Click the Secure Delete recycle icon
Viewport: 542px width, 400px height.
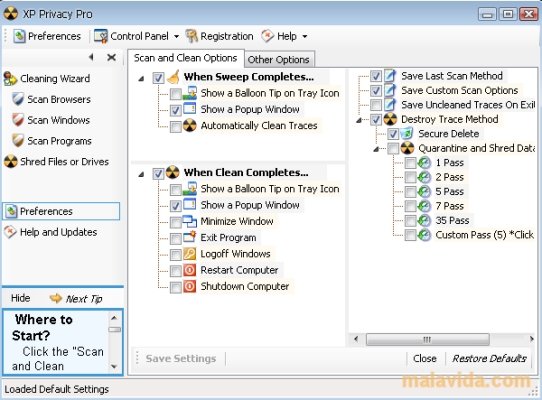(407, 133)
